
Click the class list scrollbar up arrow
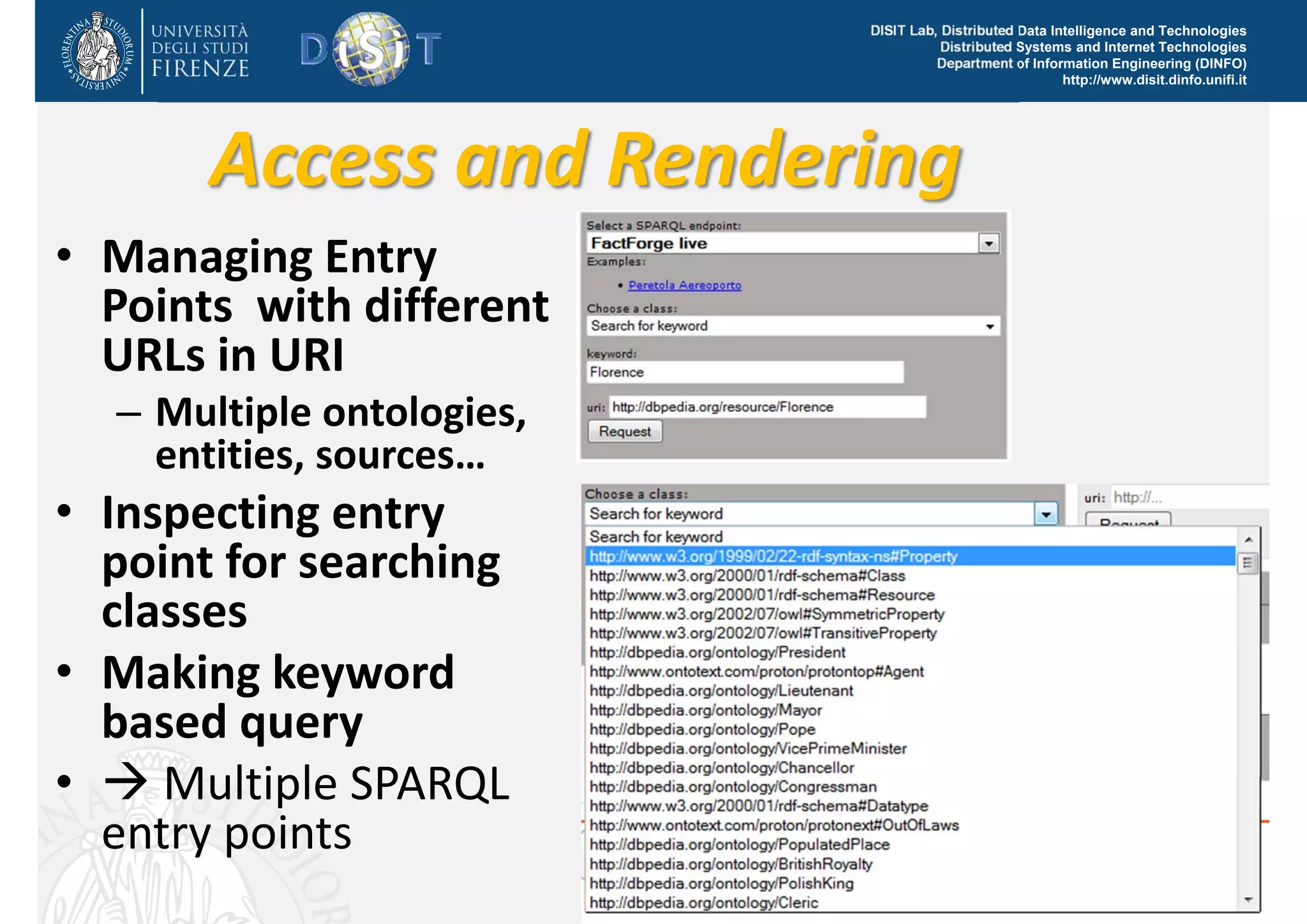(1248, 539)
